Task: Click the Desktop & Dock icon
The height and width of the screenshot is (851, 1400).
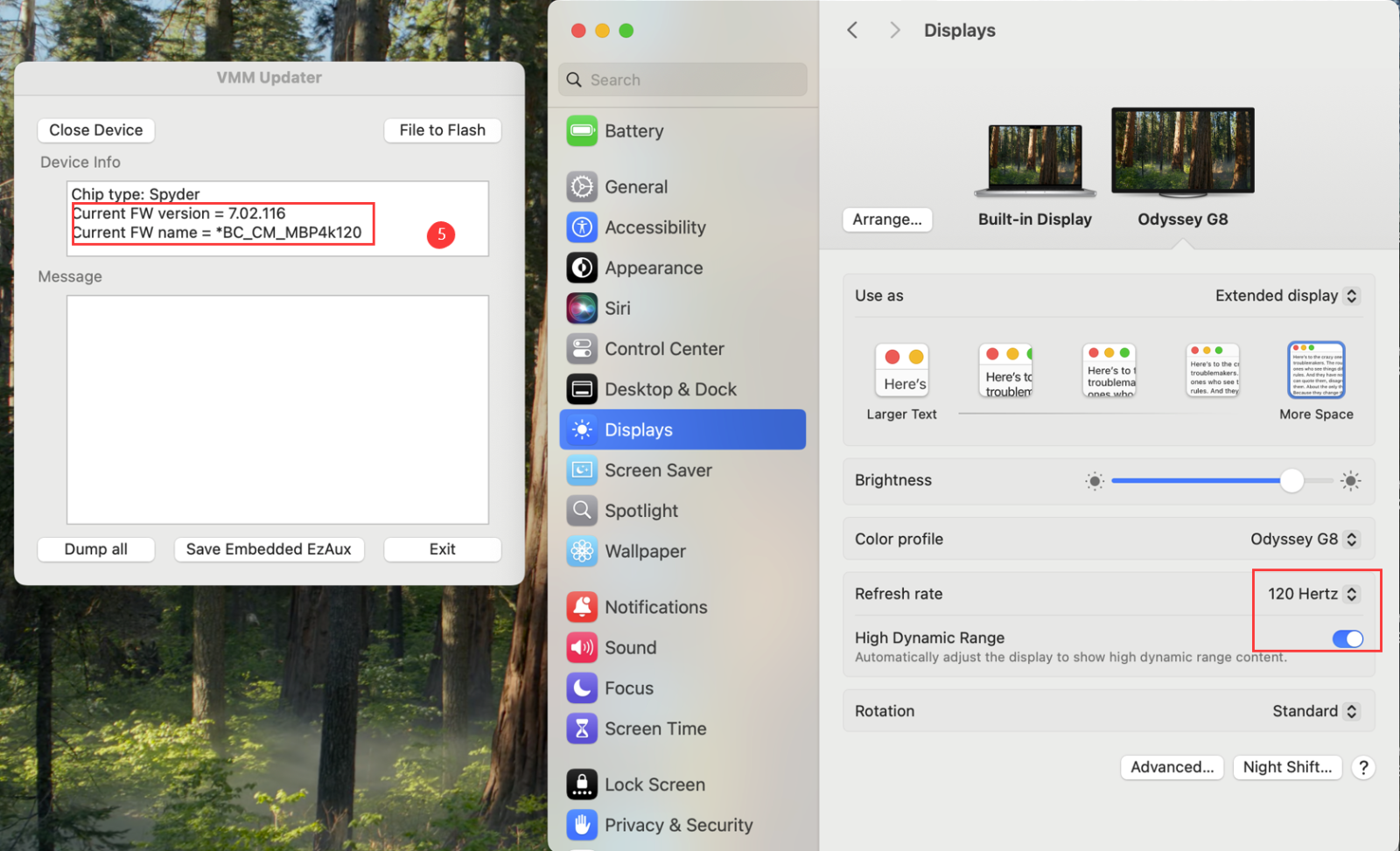Action: [582, 389]
